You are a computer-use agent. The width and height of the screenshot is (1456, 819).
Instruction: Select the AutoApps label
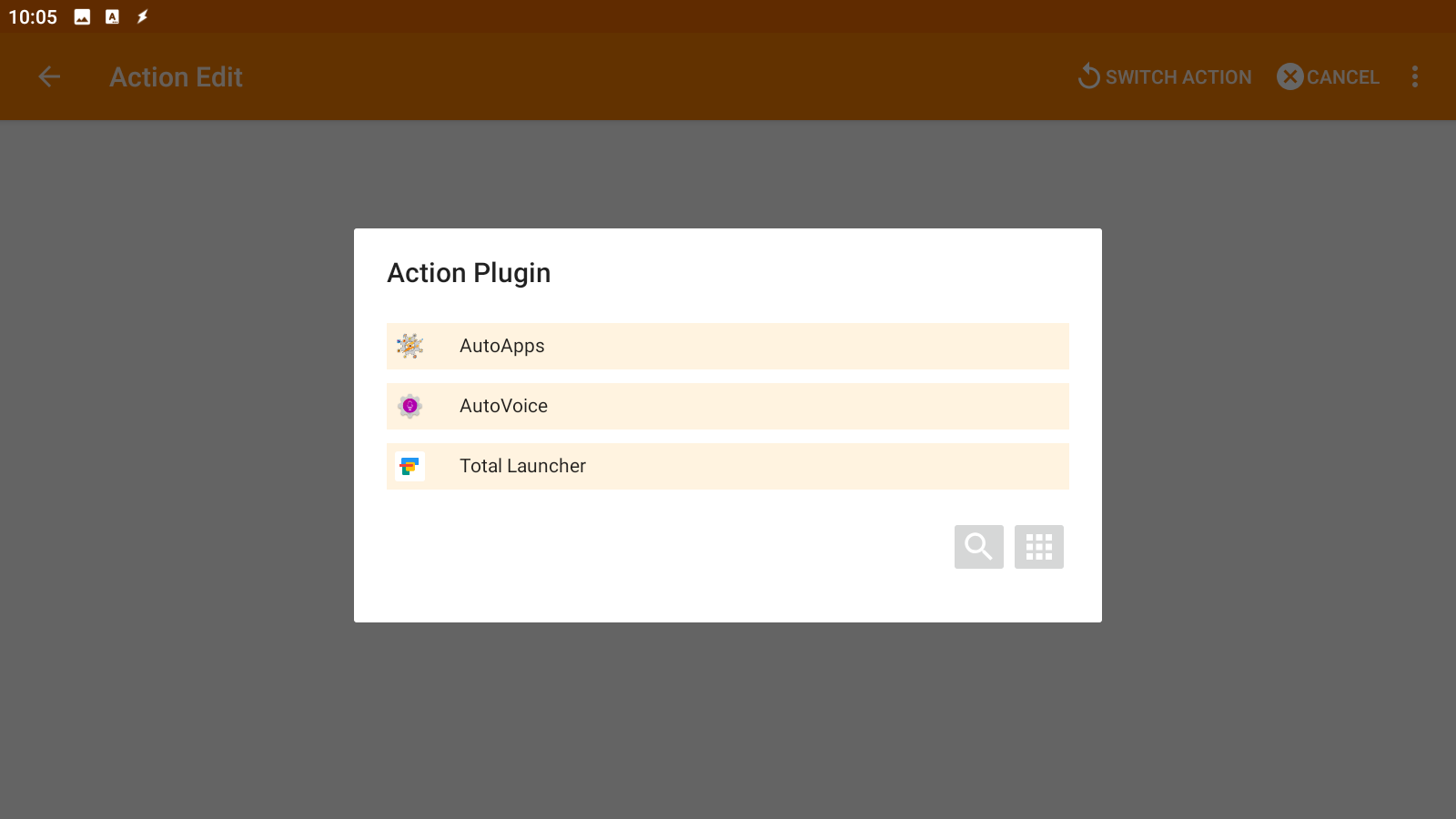click(502, 346)
